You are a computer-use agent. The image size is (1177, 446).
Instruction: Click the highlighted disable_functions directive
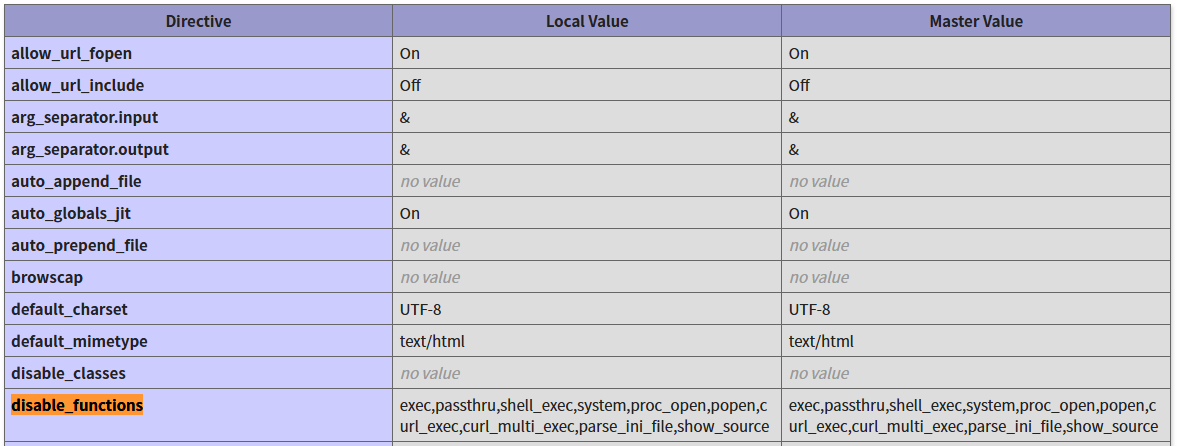coord(77,405)
